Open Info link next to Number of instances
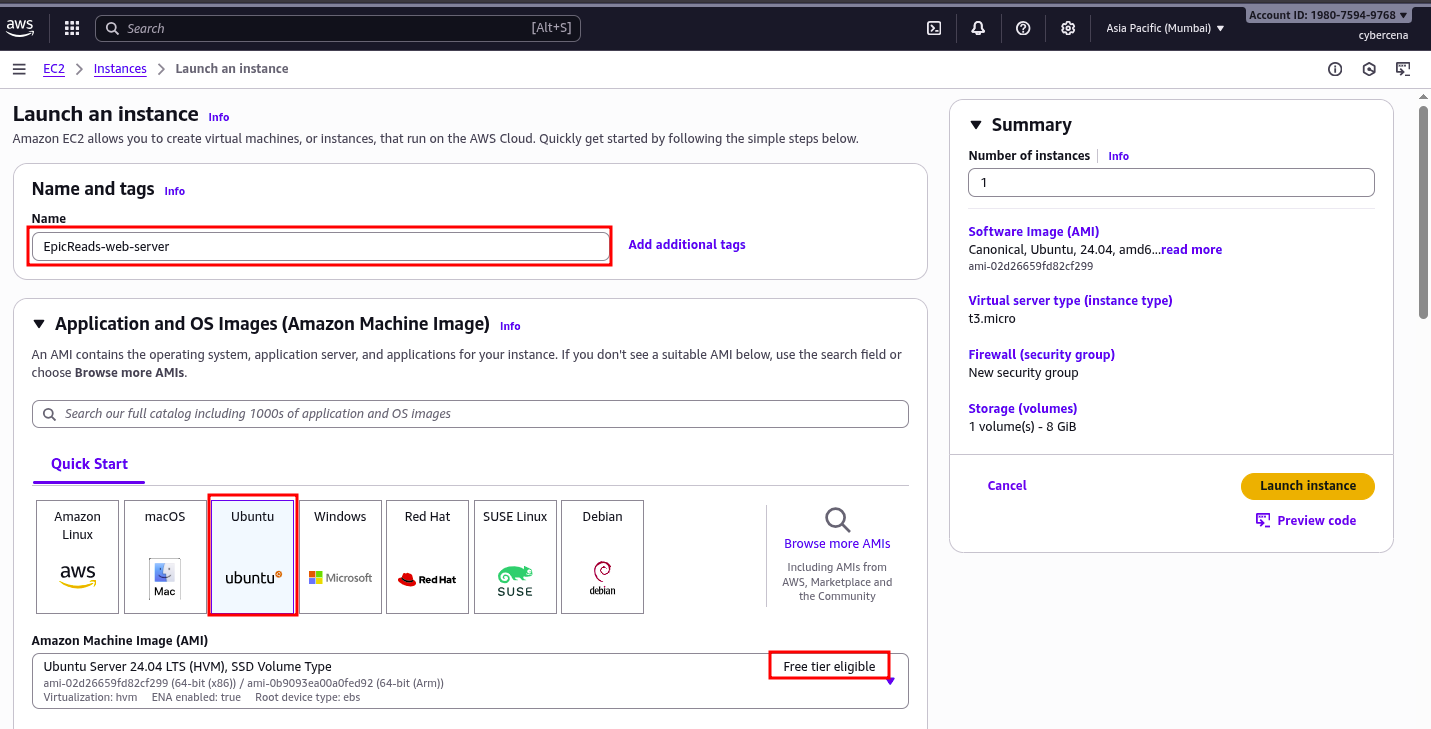The width and height of the screenshot is (1431, 729). click(x=1119, y=156)
